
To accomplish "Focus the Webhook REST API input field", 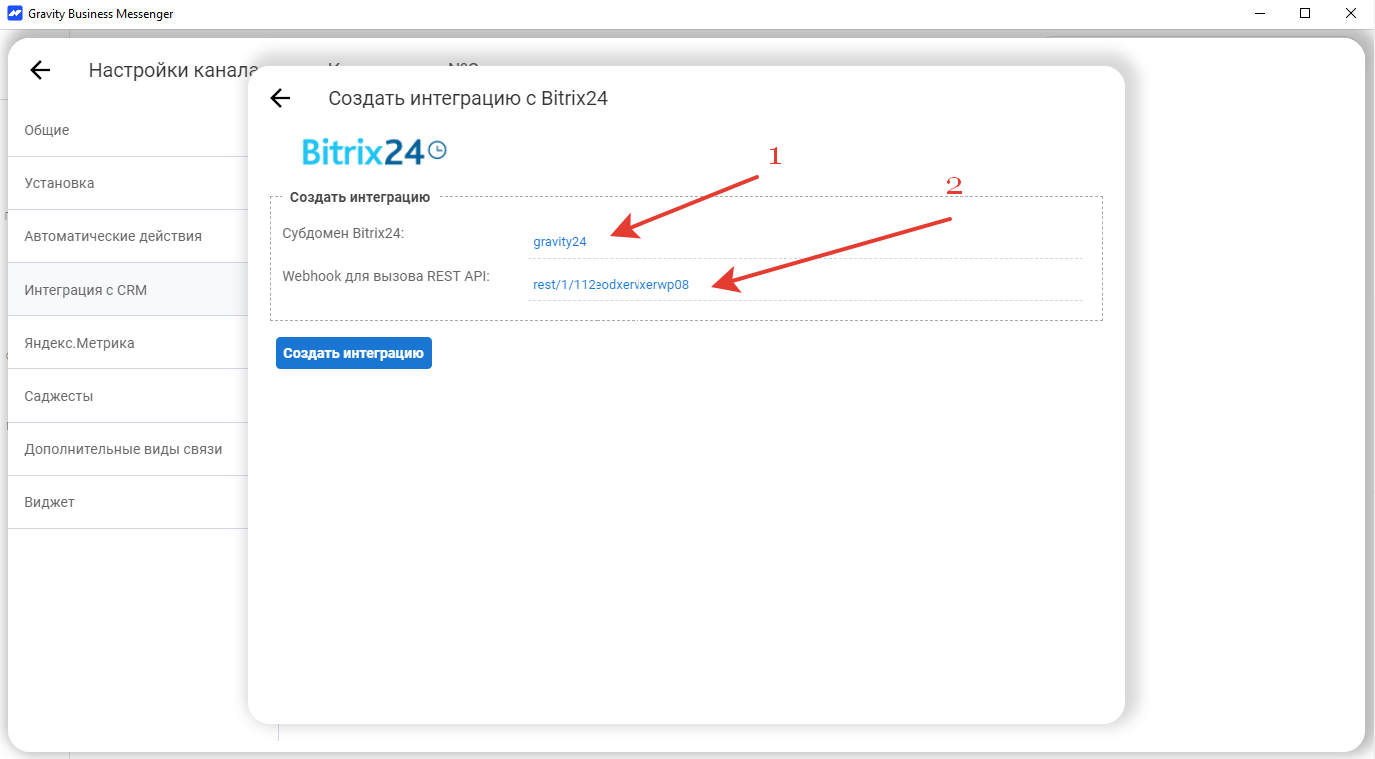I will 805,285.
